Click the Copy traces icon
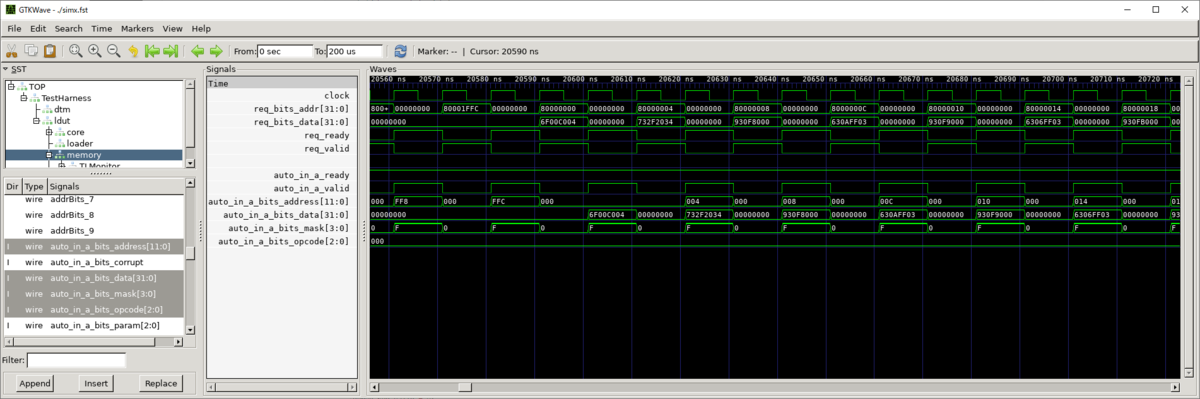Screen dimensions: 1200x399 click(x=32, y=51)
